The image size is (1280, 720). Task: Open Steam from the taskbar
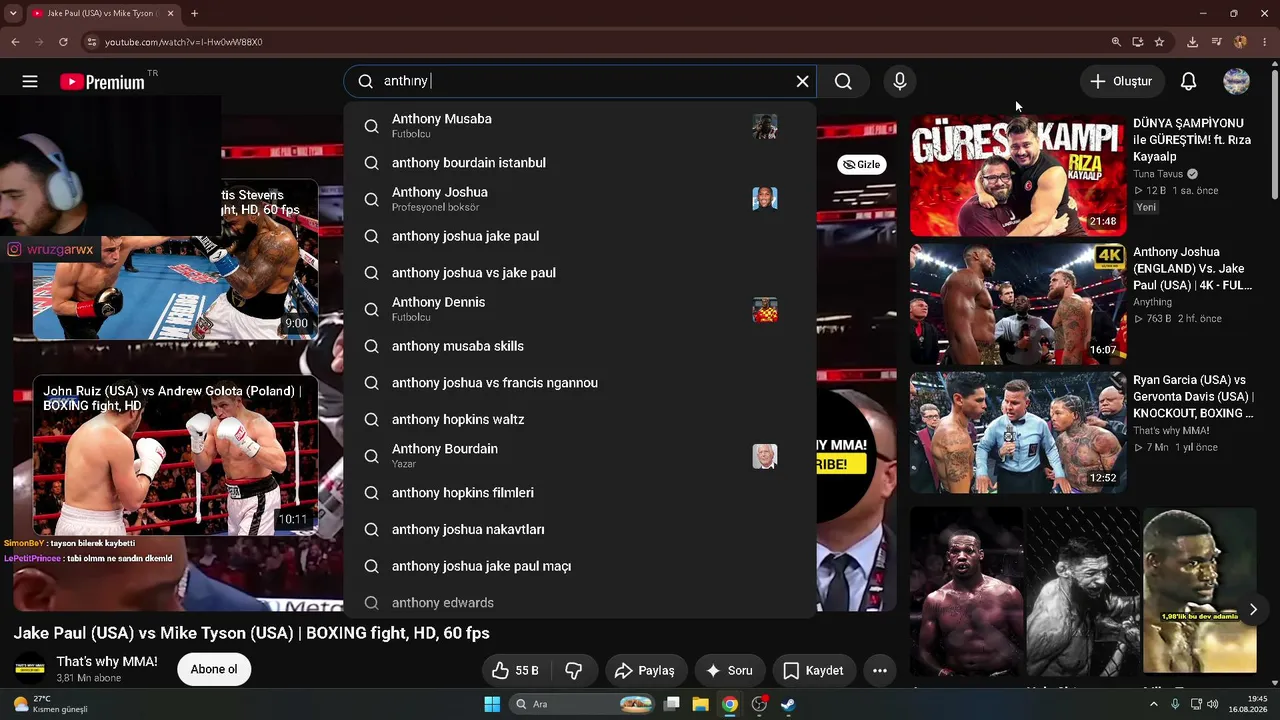(x=788, y=704)
